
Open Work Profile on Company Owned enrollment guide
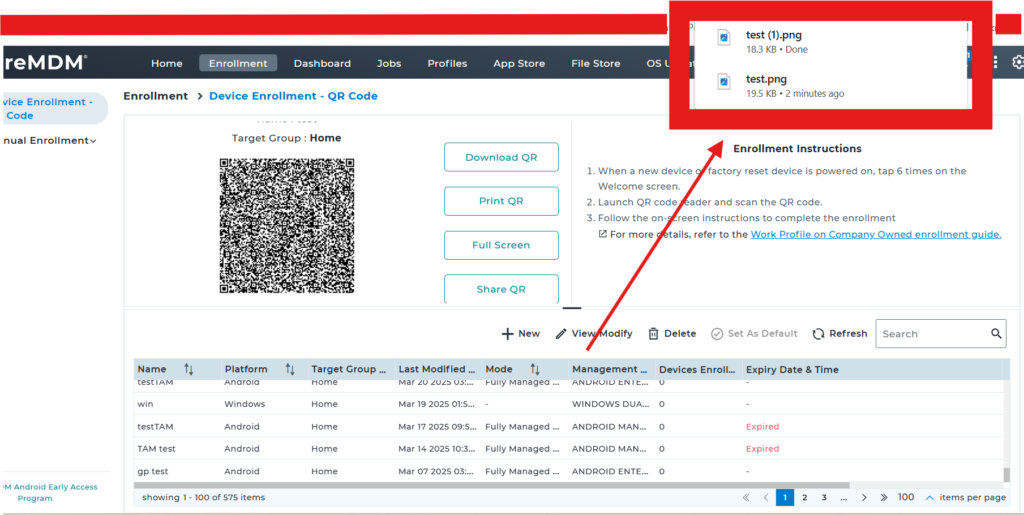[x=875, y=234]
